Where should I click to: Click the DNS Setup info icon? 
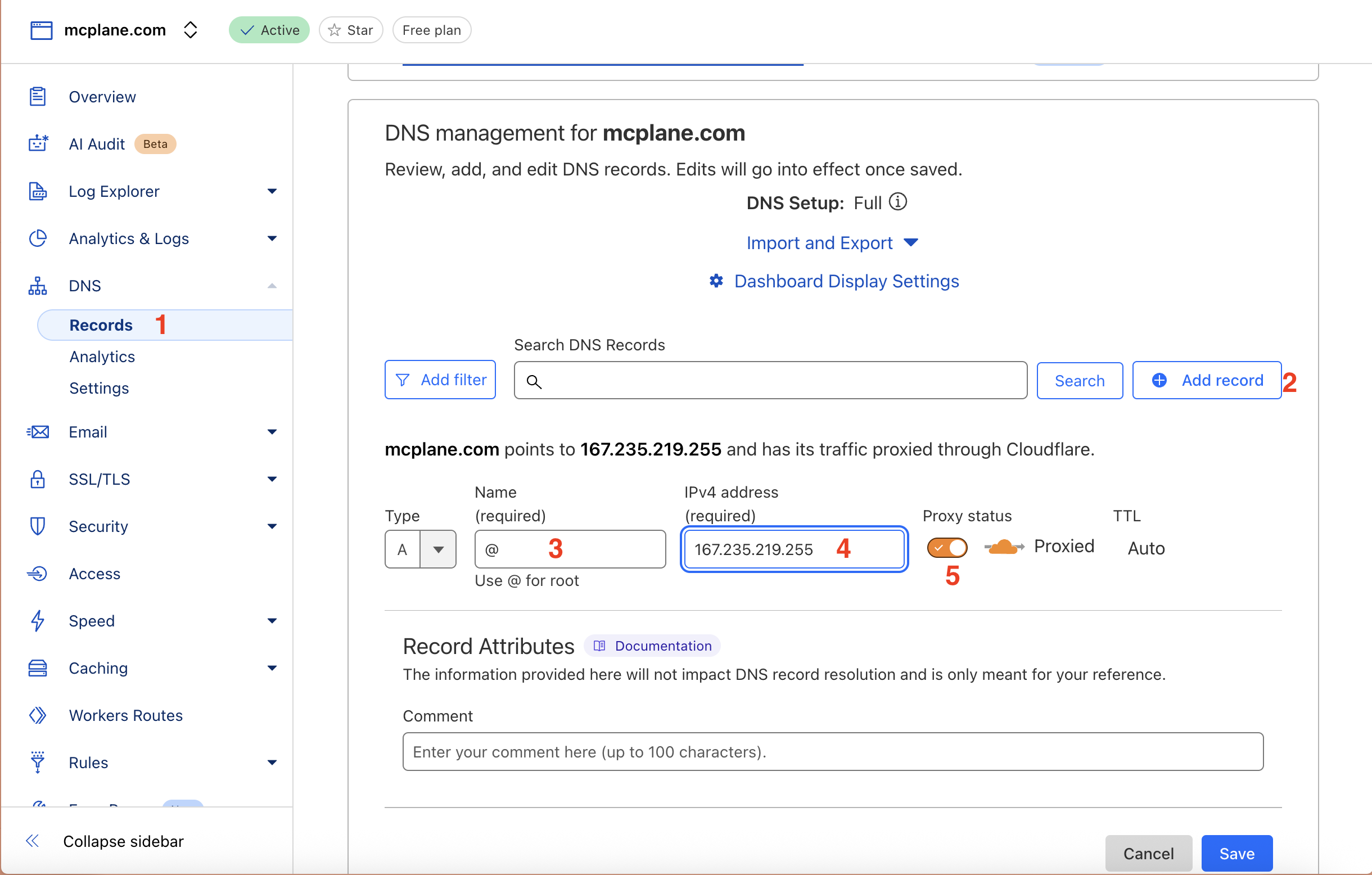click(x=898, y=202)
